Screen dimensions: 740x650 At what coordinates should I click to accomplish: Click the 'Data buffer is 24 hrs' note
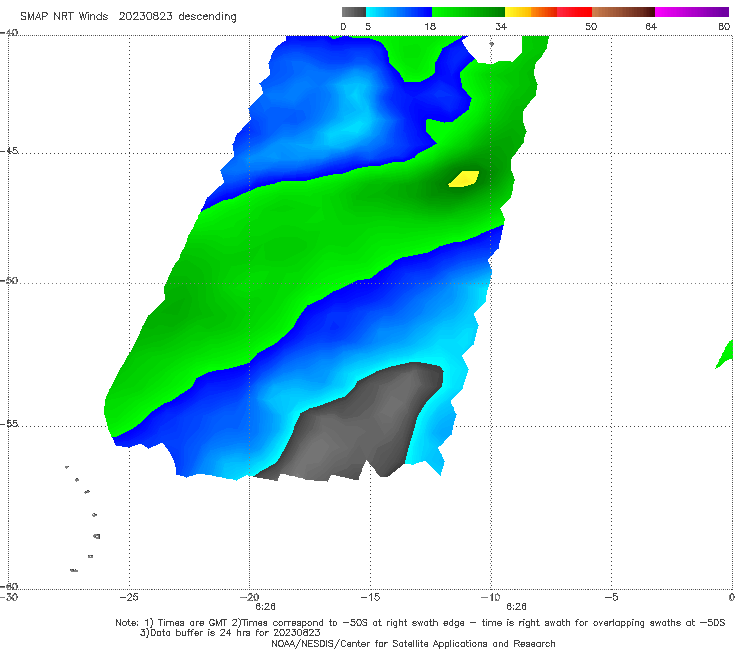coord(230,633)
